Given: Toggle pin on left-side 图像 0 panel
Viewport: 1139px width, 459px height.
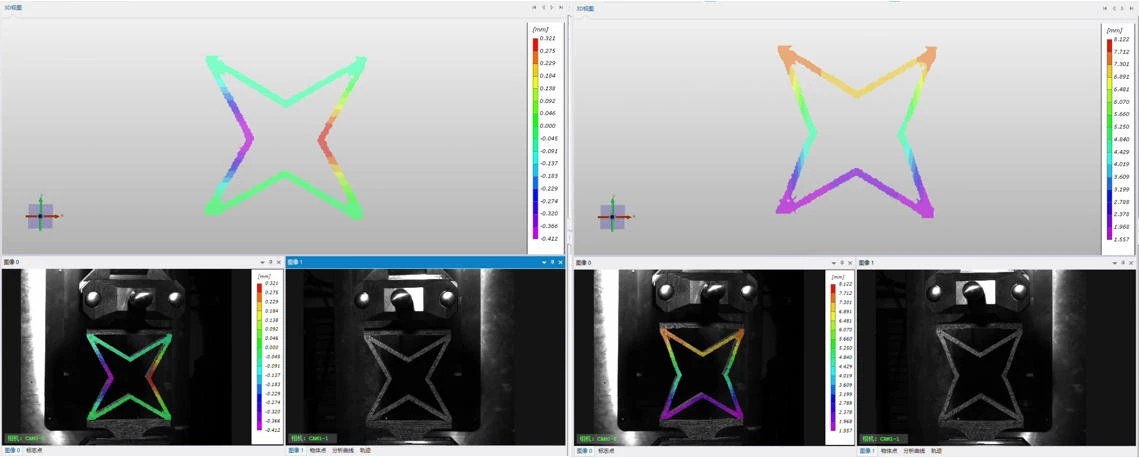Looking at the screenshot, I should (x=270, y=263).
